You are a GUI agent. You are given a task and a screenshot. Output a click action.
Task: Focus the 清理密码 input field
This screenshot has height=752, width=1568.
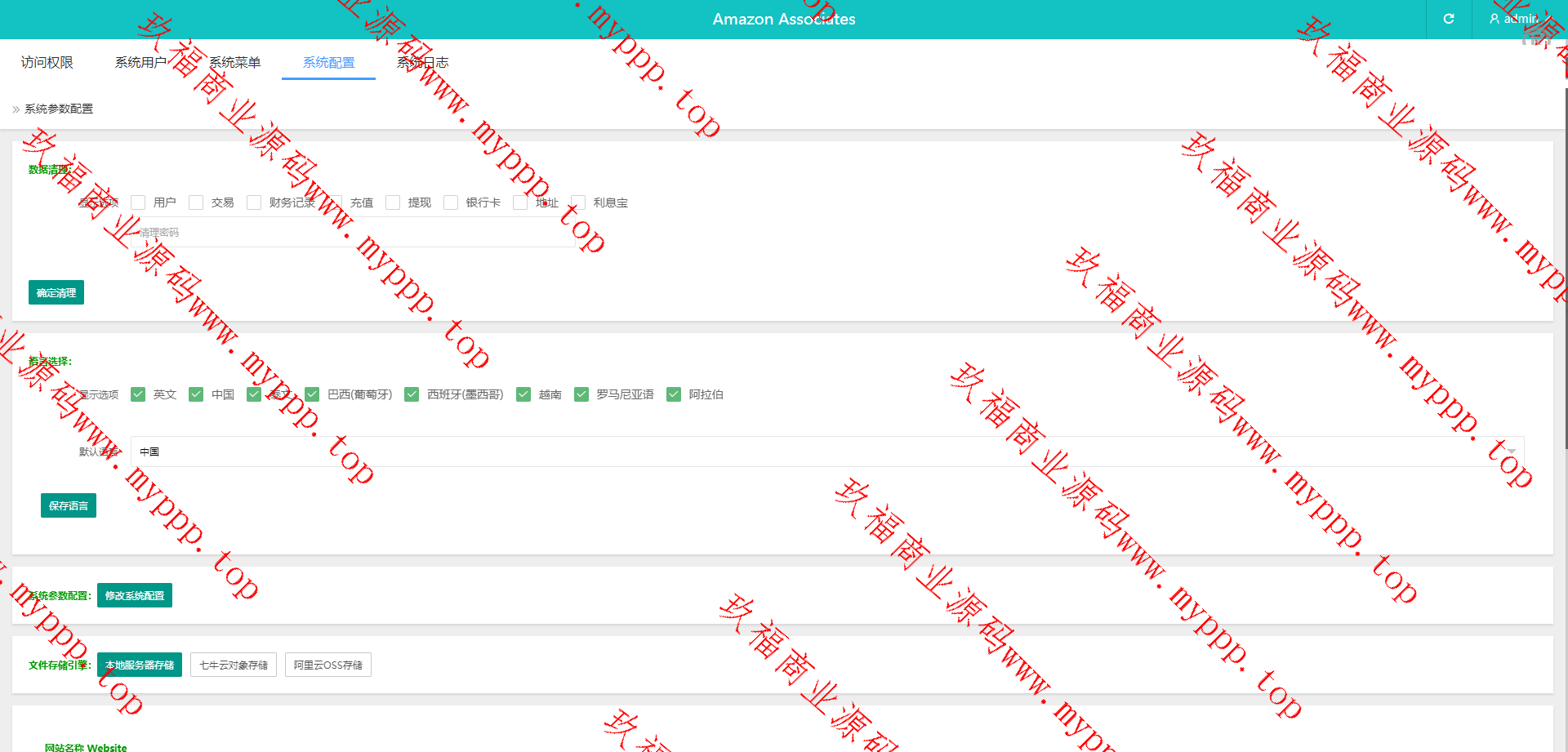click(x=355, y=233)
